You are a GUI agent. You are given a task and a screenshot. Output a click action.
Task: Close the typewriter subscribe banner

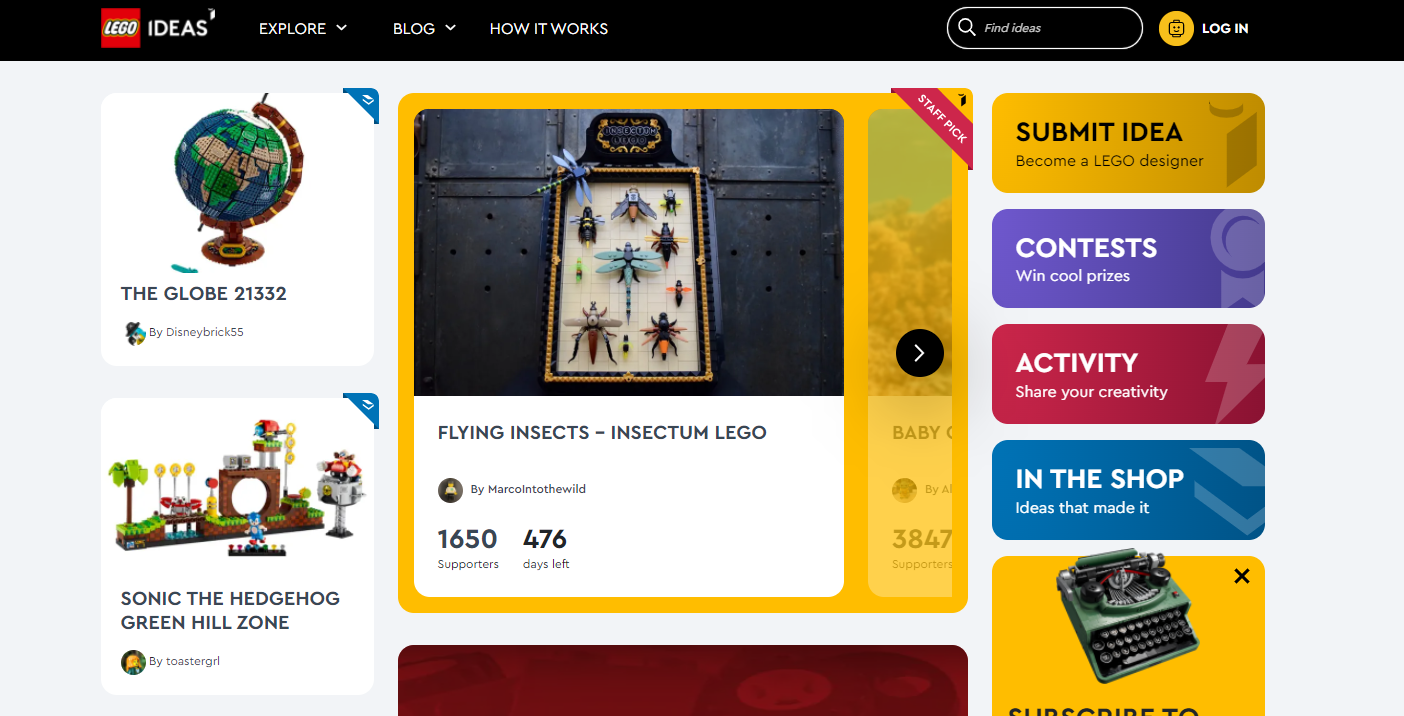click(1242, 576)
